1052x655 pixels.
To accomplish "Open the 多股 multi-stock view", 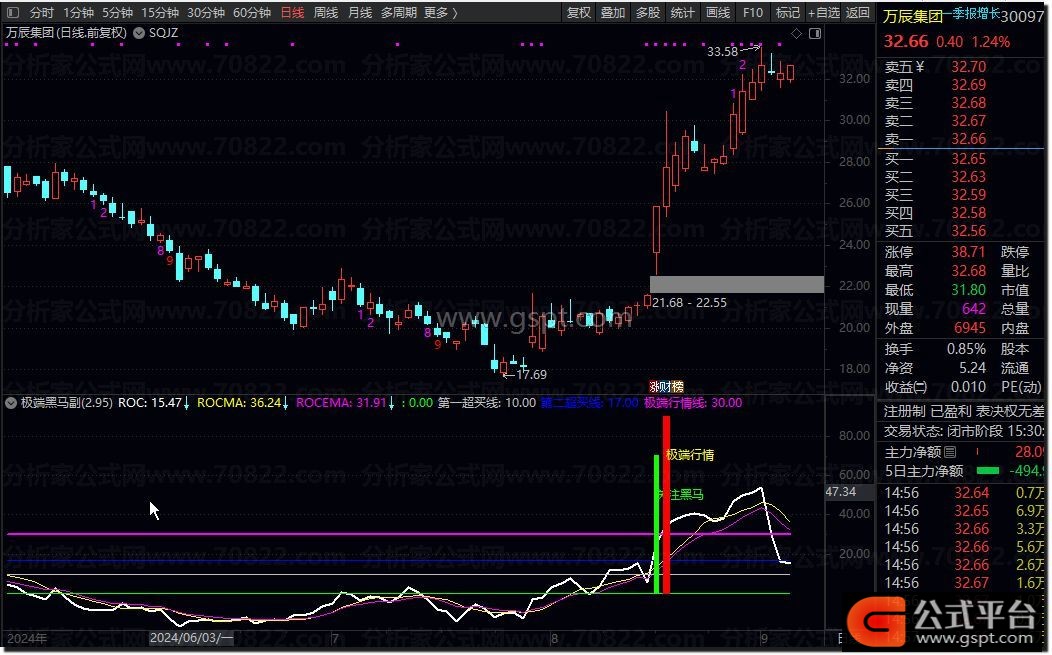I will (x=647, y=13).
